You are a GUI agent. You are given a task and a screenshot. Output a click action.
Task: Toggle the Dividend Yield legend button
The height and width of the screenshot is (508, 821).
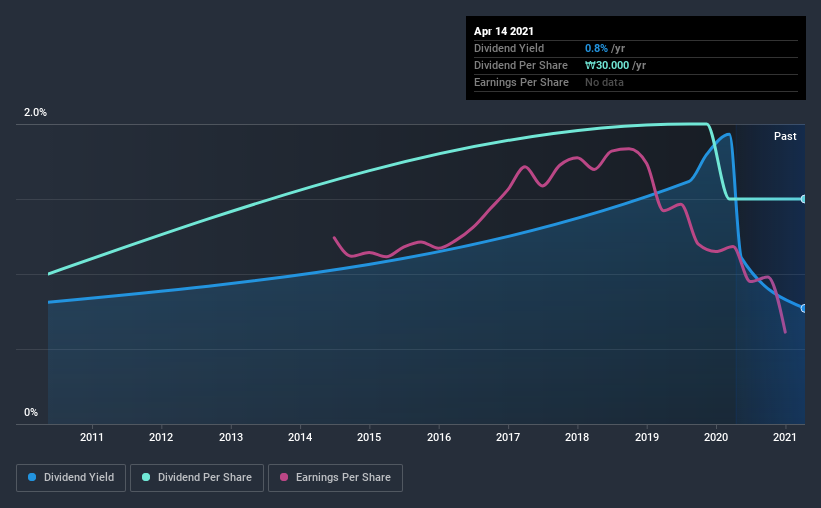click(x=71, y=478)
